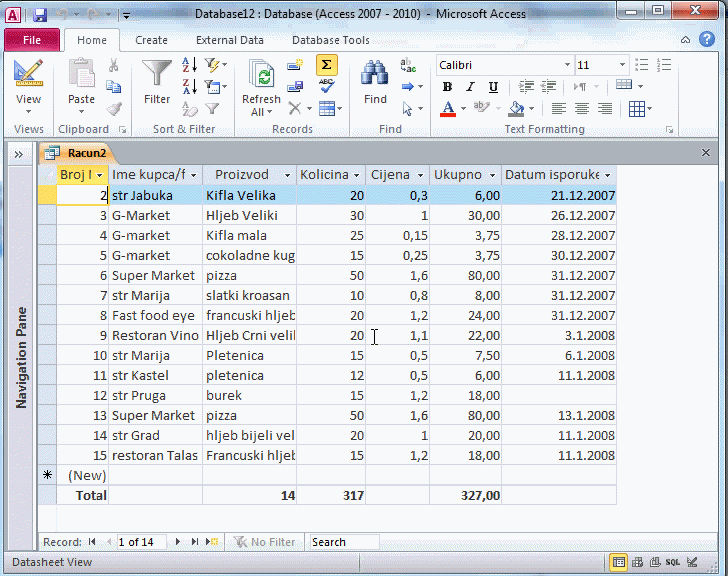
Task: Select the Racun2 document tab
Action: 77,153
